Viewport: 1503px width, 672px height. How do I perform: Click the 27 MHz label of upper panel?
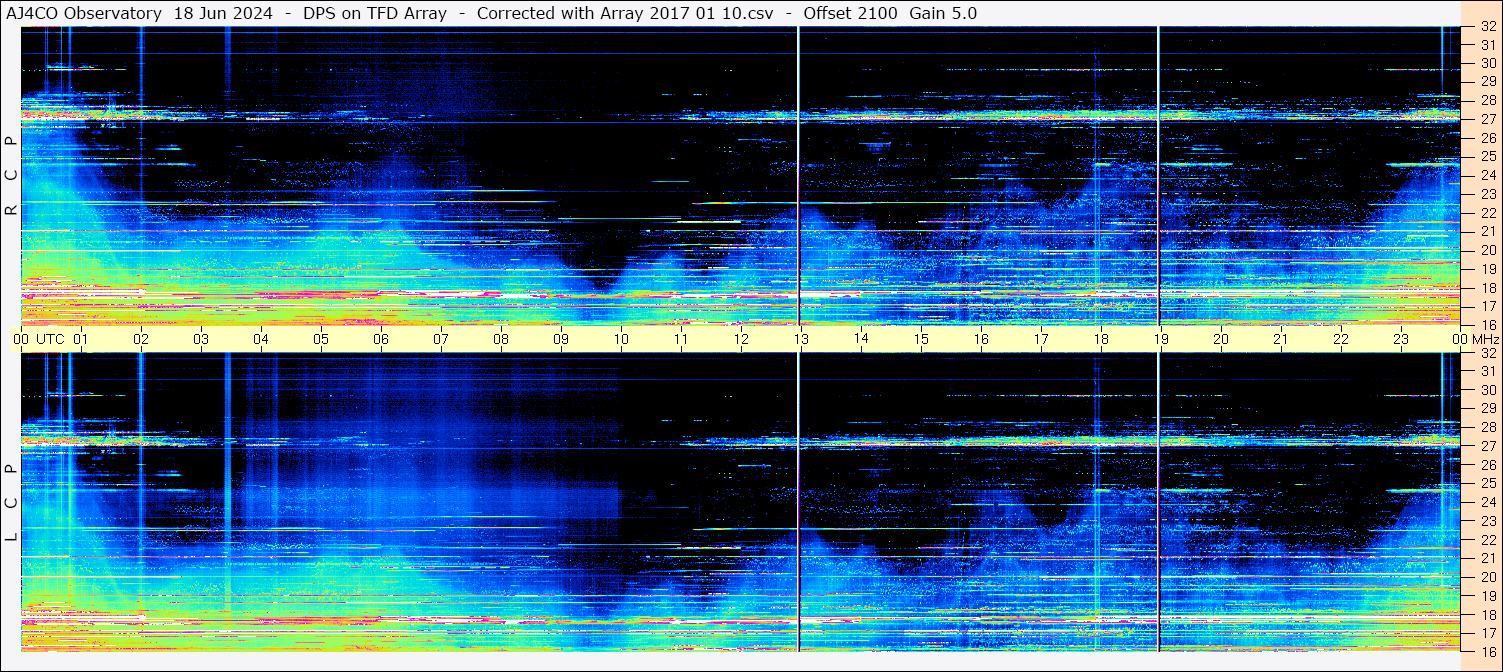[1487, 119]
